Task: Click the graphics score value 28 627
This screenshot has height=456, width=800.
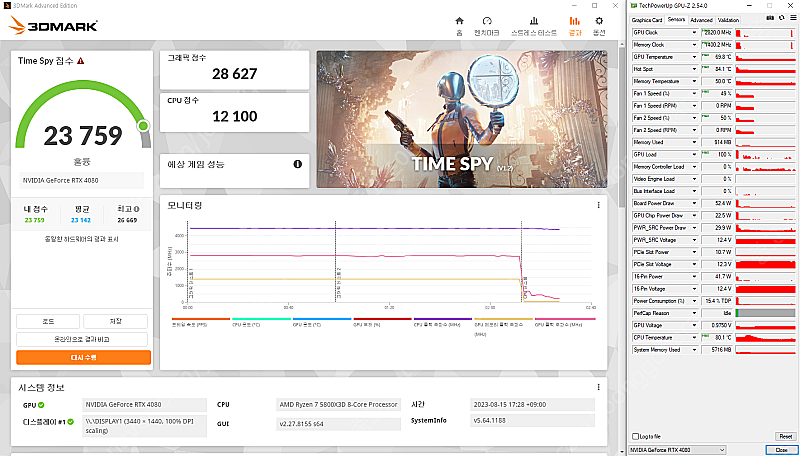Action: (235, 74)
